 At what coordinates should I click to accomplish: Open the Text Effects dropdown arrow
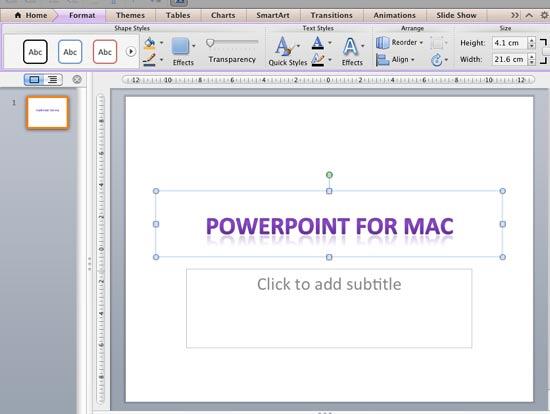click(363, 46)
